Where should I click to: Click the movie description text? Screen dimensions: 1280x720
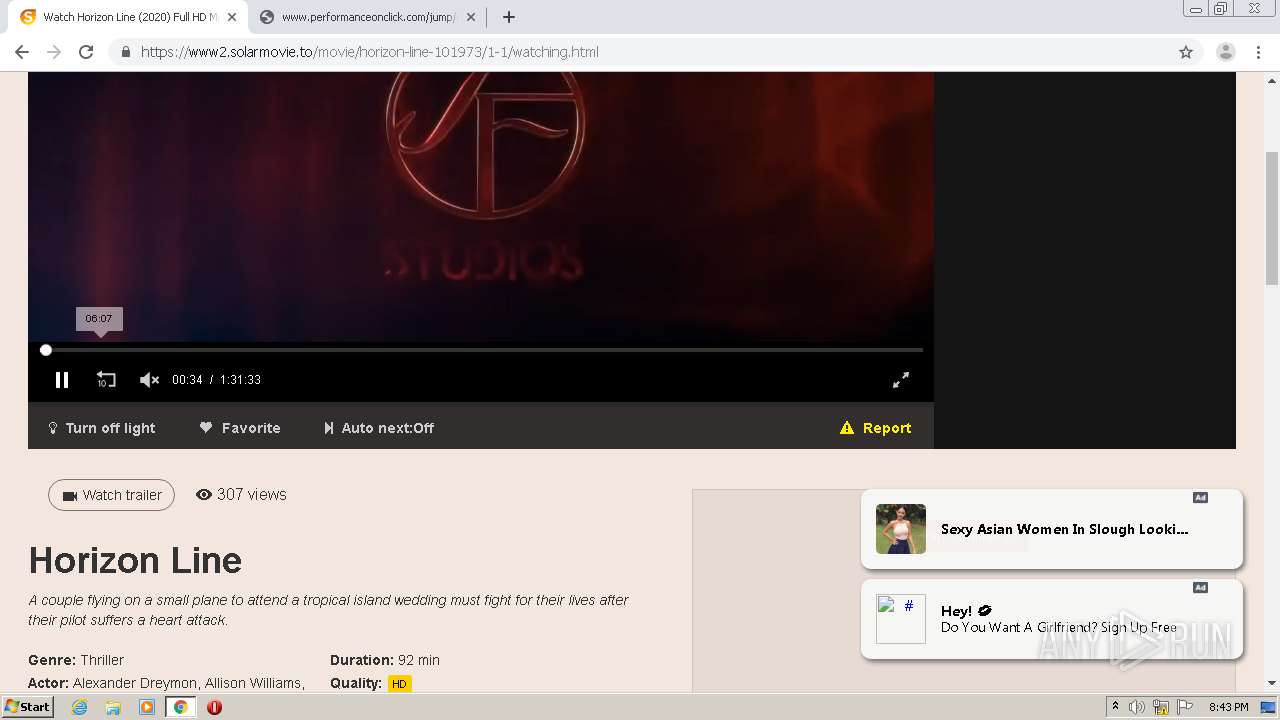329,610
